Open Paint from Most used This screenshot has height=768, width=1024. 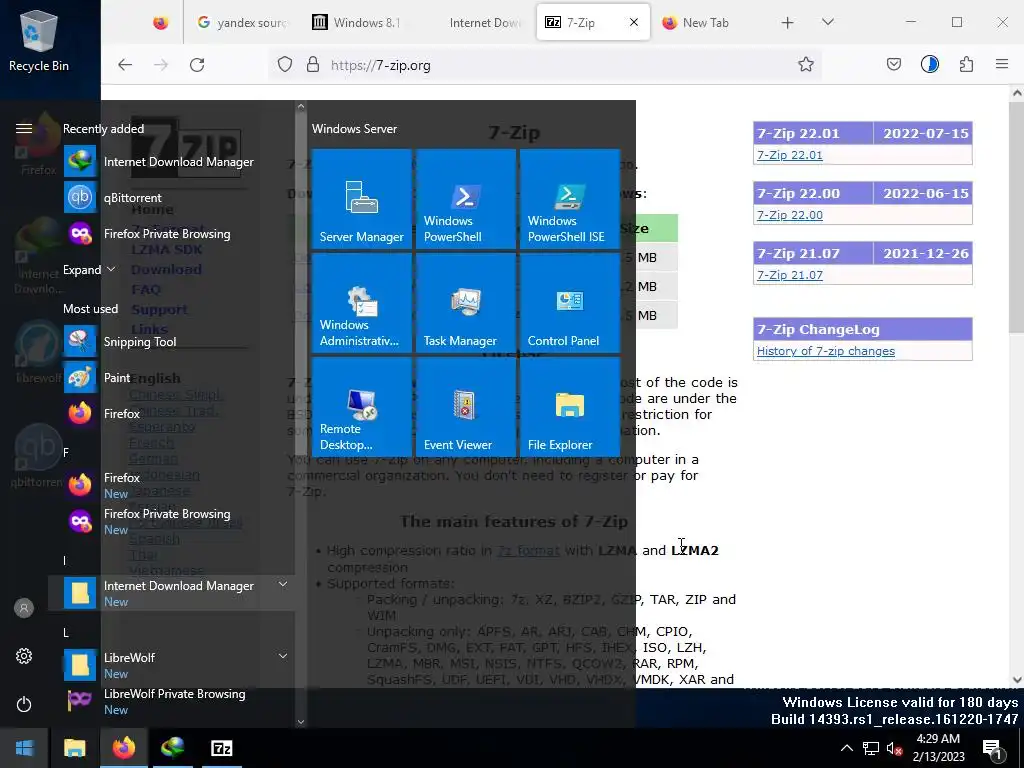[171, 377]
